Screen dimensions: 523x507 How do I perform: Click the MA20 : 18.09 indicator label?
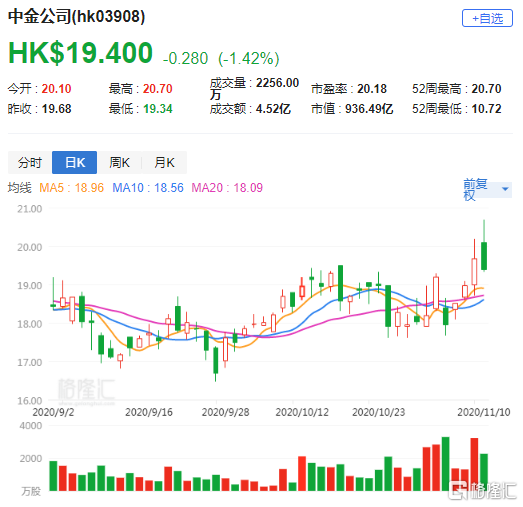tap(227, 188)
